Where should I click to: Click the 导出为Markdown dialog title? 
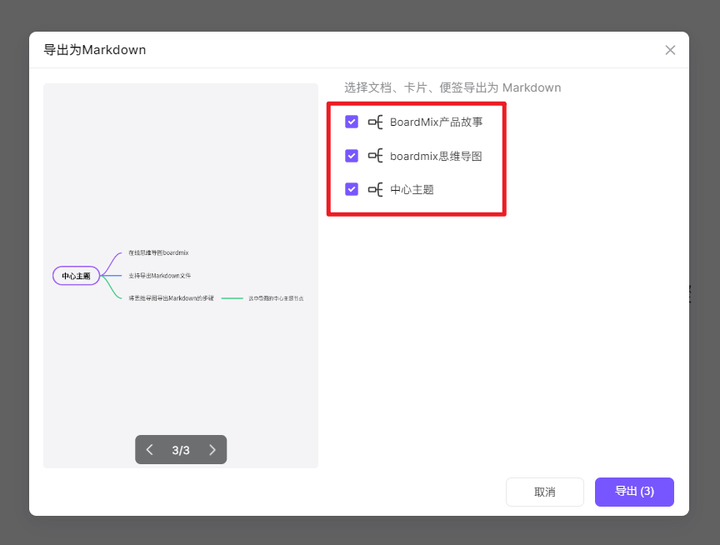click(x=95, y=50)
